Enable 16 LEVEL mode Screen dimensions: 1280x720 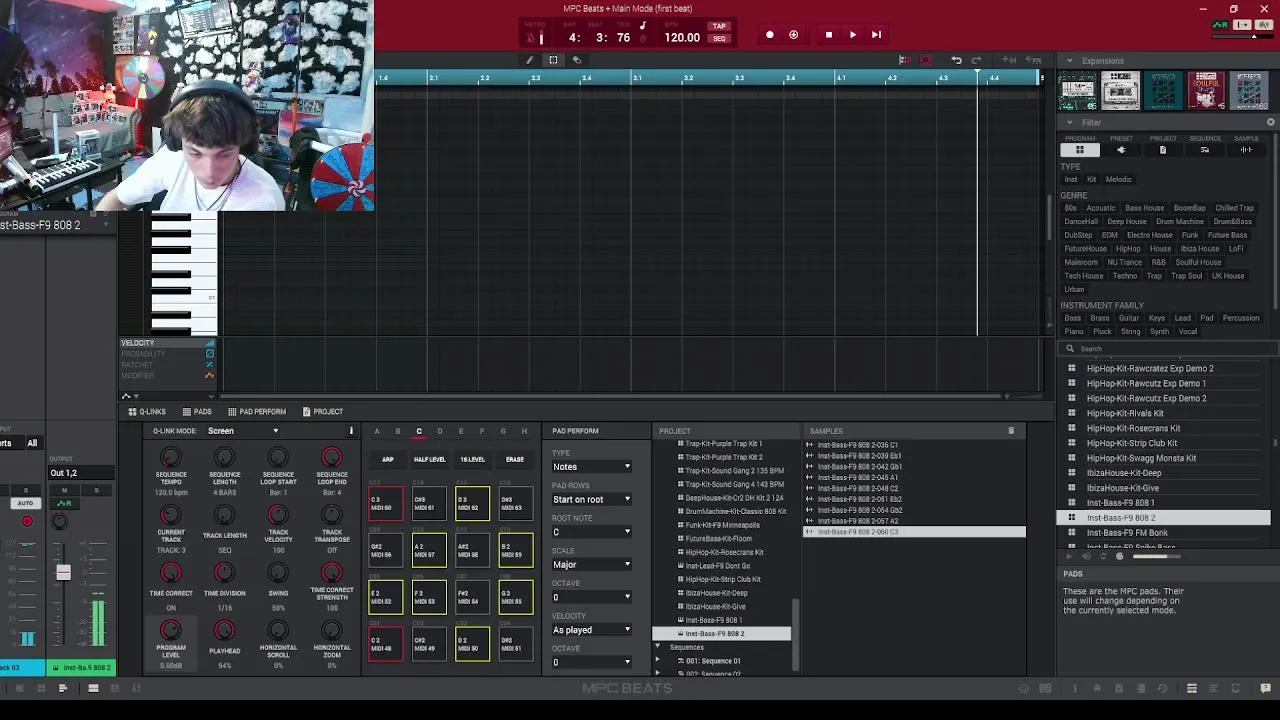click(472, 460)
